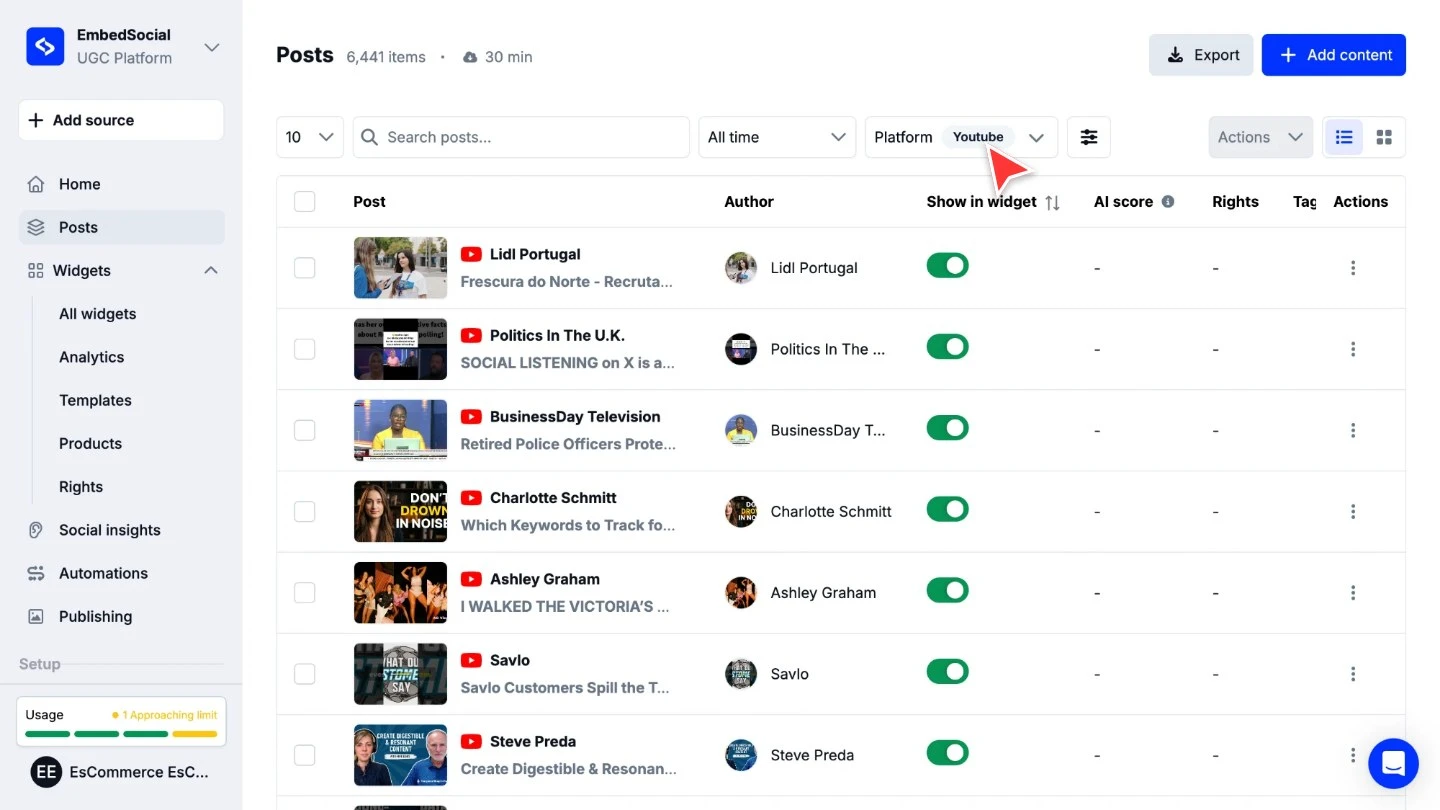Open the Platform filter dropdown

click(961, 137)
